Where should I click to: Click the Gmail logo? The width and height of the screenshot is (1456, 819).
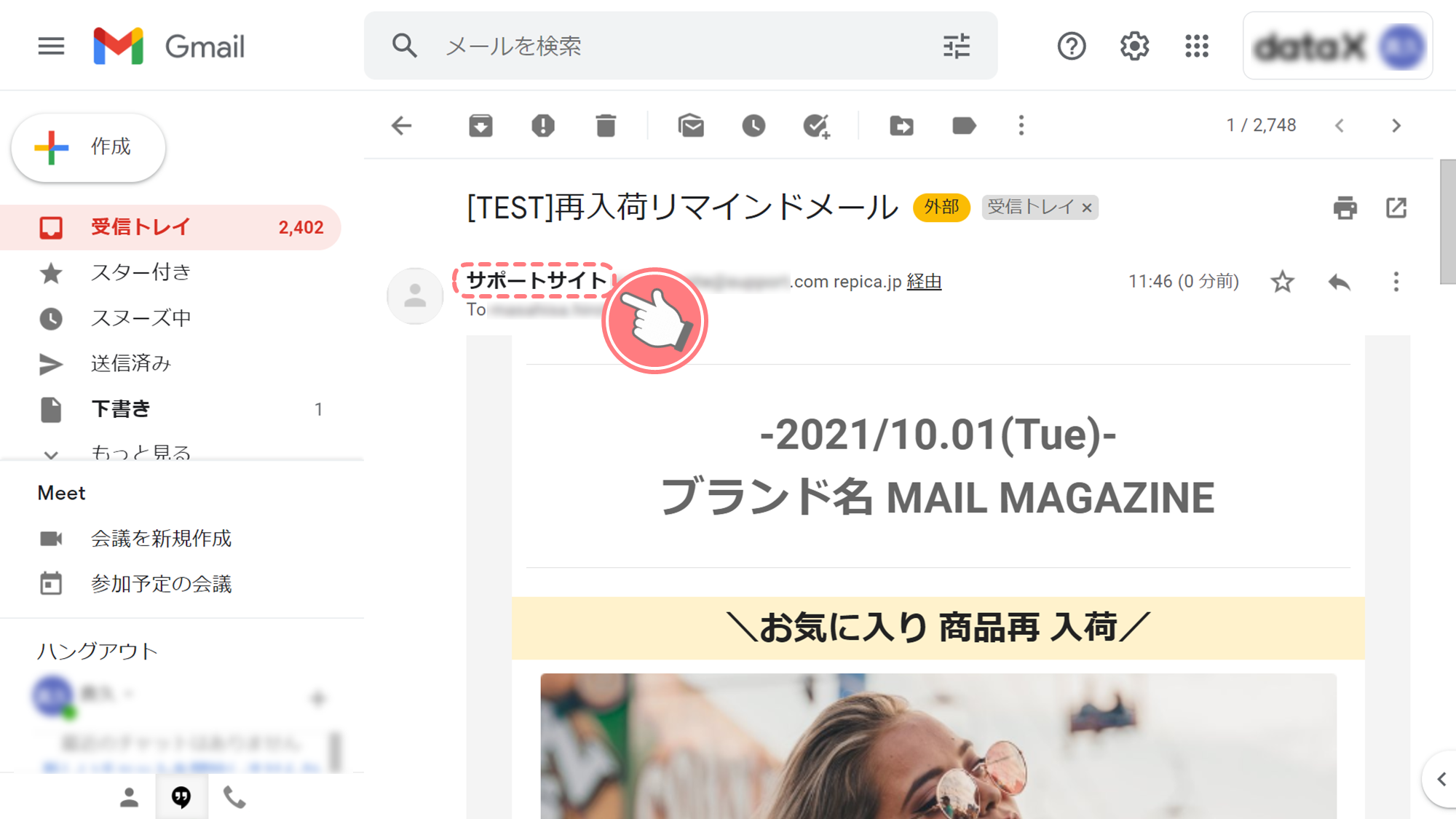[x=170, y=47]
